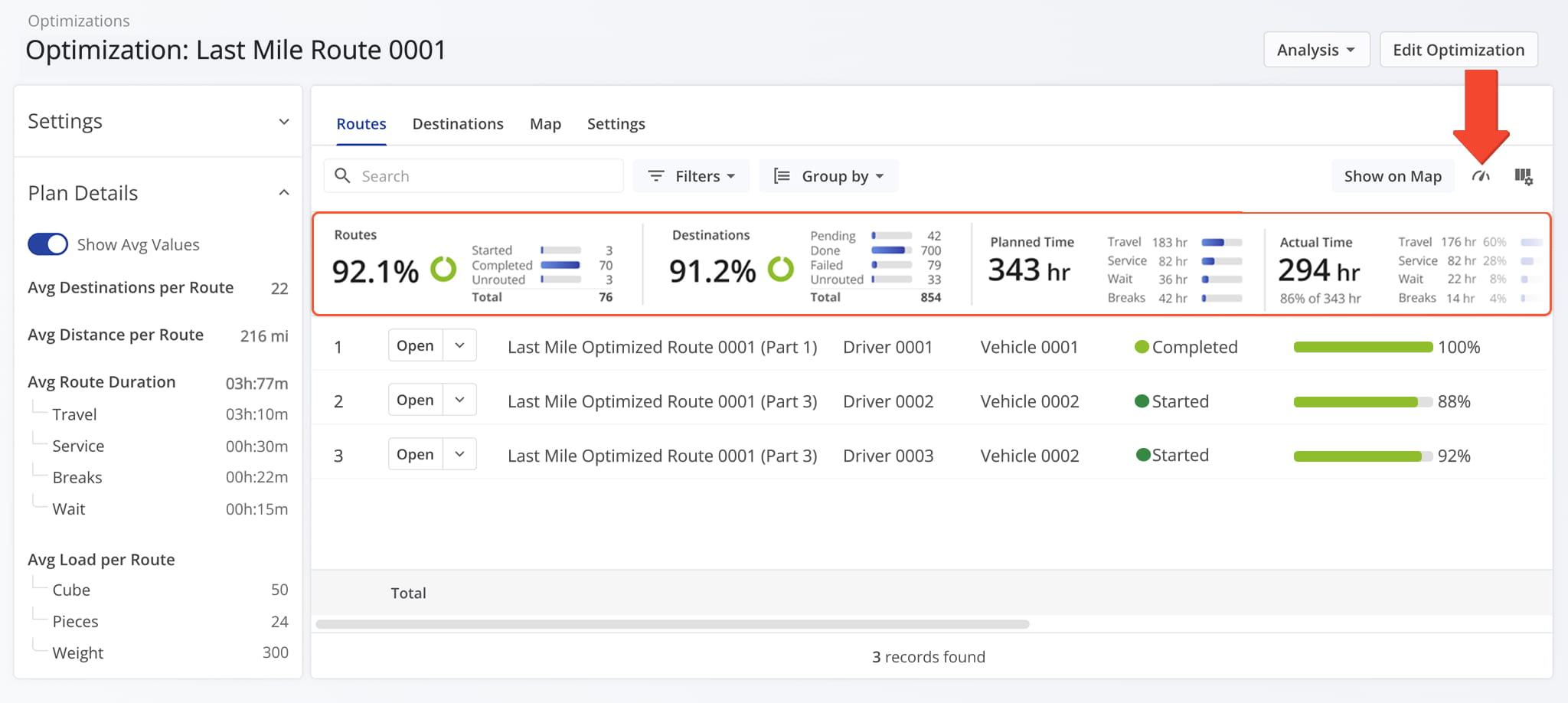Switch to the Settings tab
The width and height of the screenshot is (1568, 703).
[616, 124]
